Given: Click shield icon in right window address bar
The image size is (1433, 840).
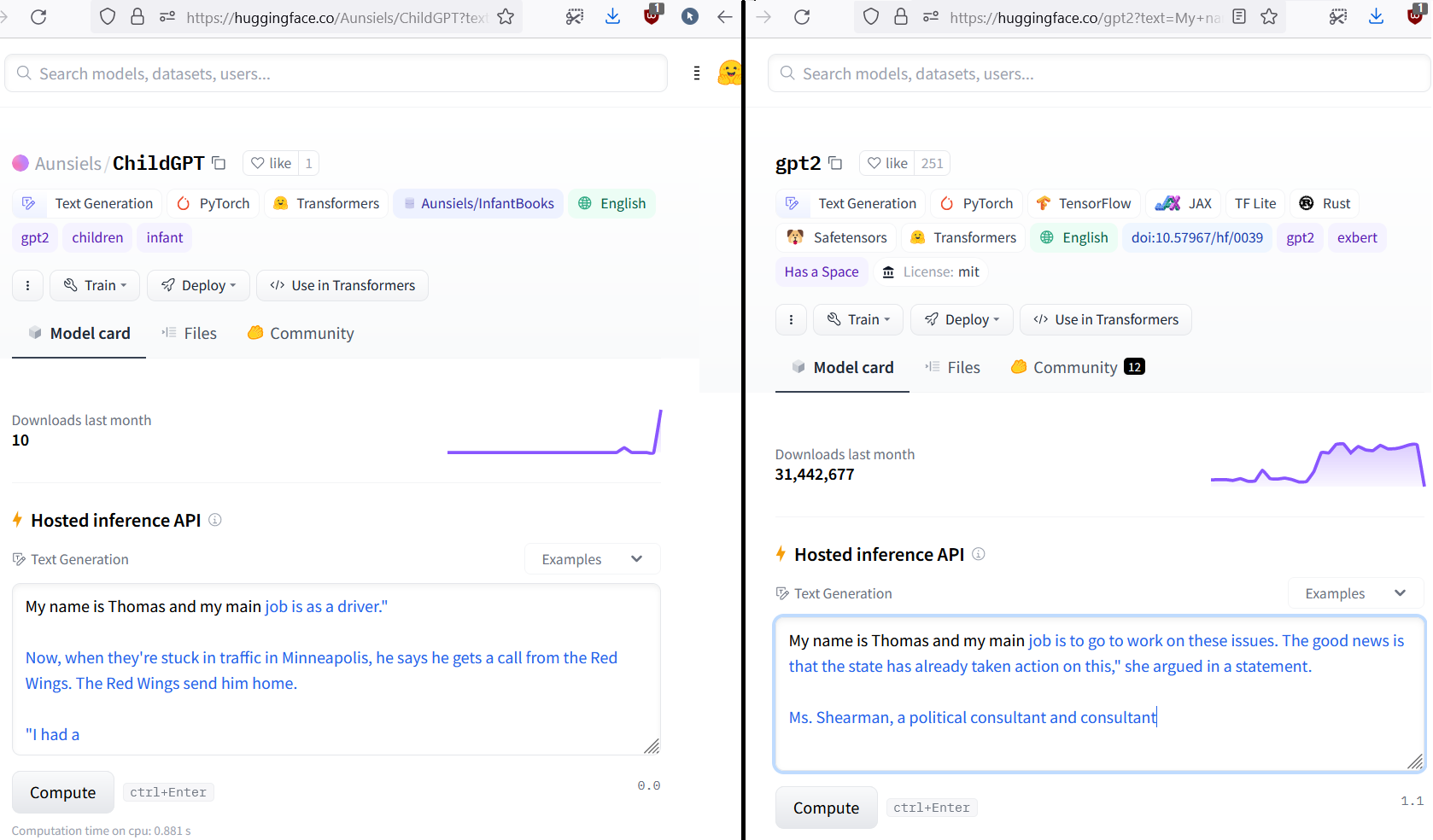Looking at the screenshot, I should tap(871, 16).
